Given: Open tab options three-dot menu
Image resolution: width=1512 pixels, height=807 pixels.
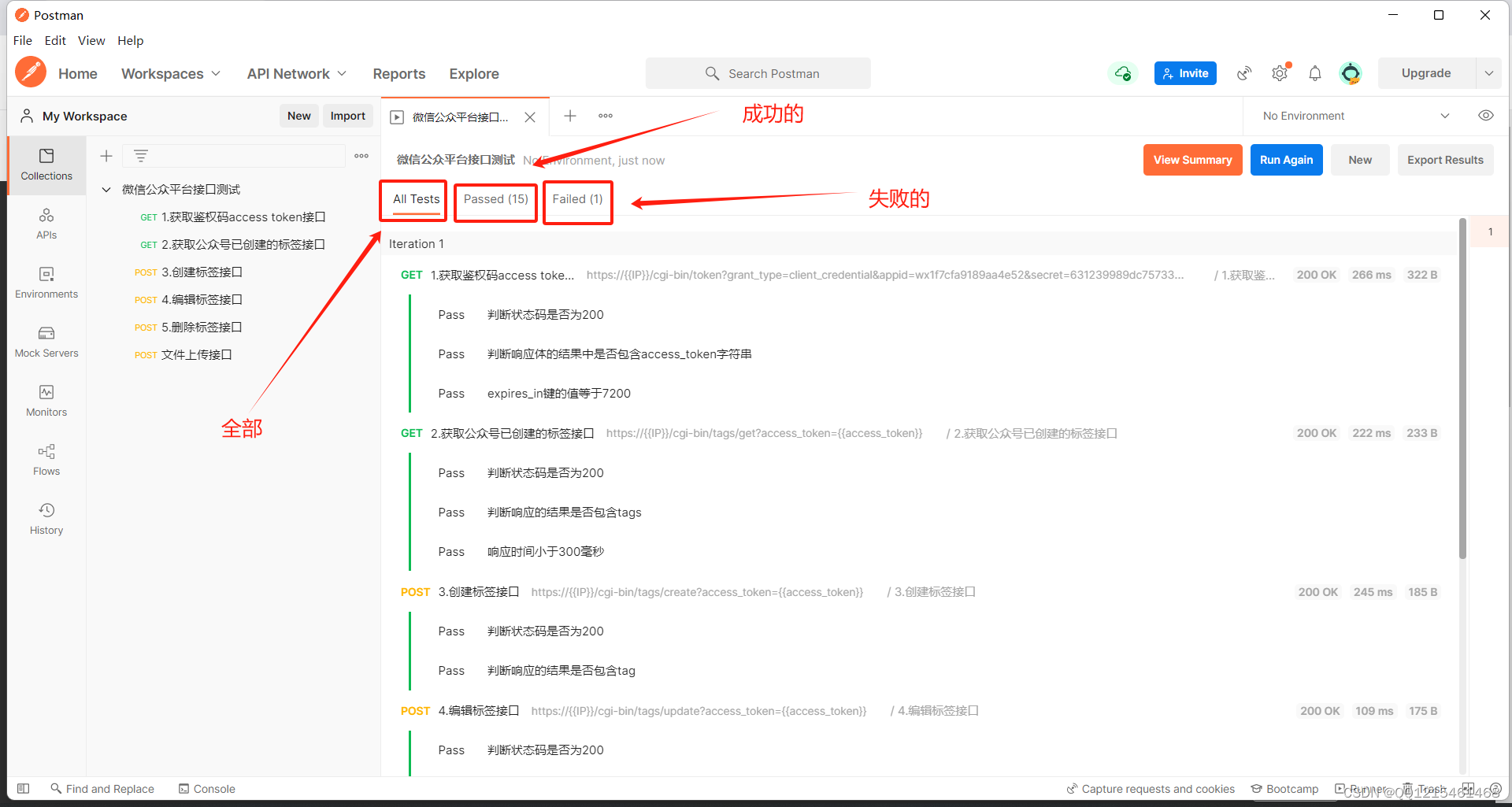Looking at the screenshot, I should (606, 116).
